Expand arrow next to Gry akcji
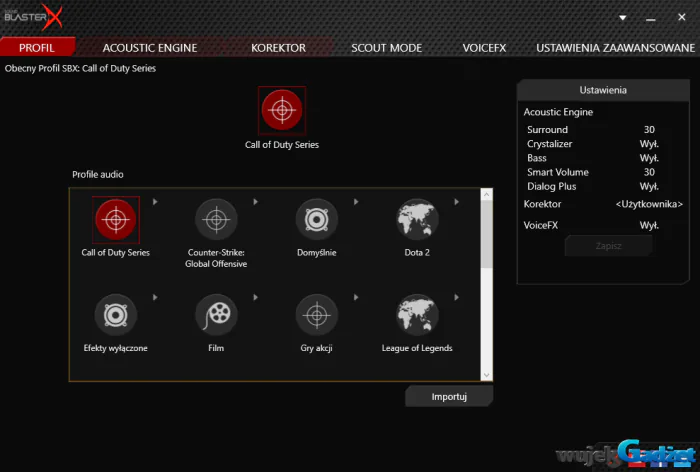 356,297
